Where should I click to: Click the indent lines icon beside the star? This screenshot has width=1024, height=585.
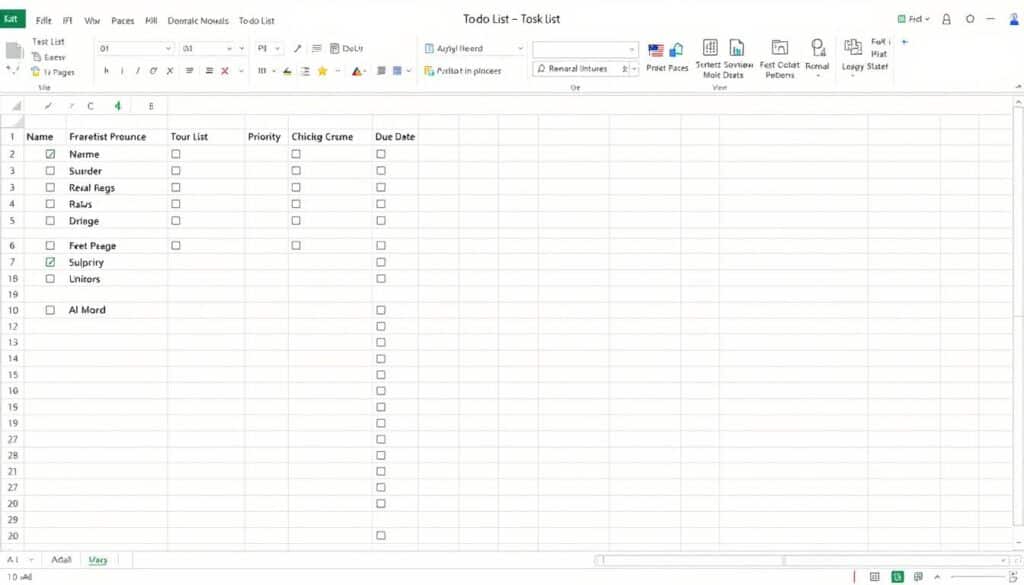pos(305,71)
